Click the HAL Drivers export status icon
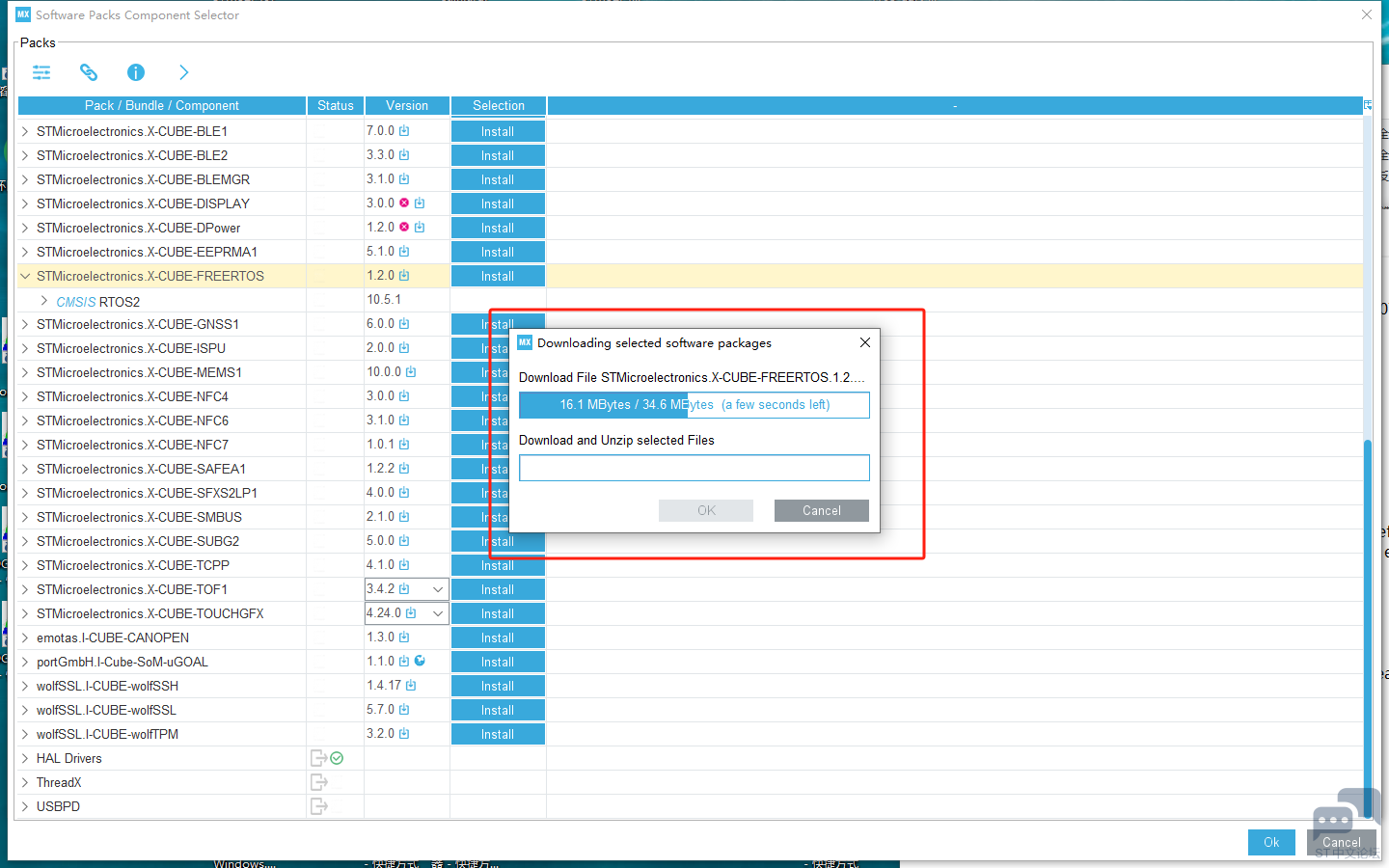 319,758
